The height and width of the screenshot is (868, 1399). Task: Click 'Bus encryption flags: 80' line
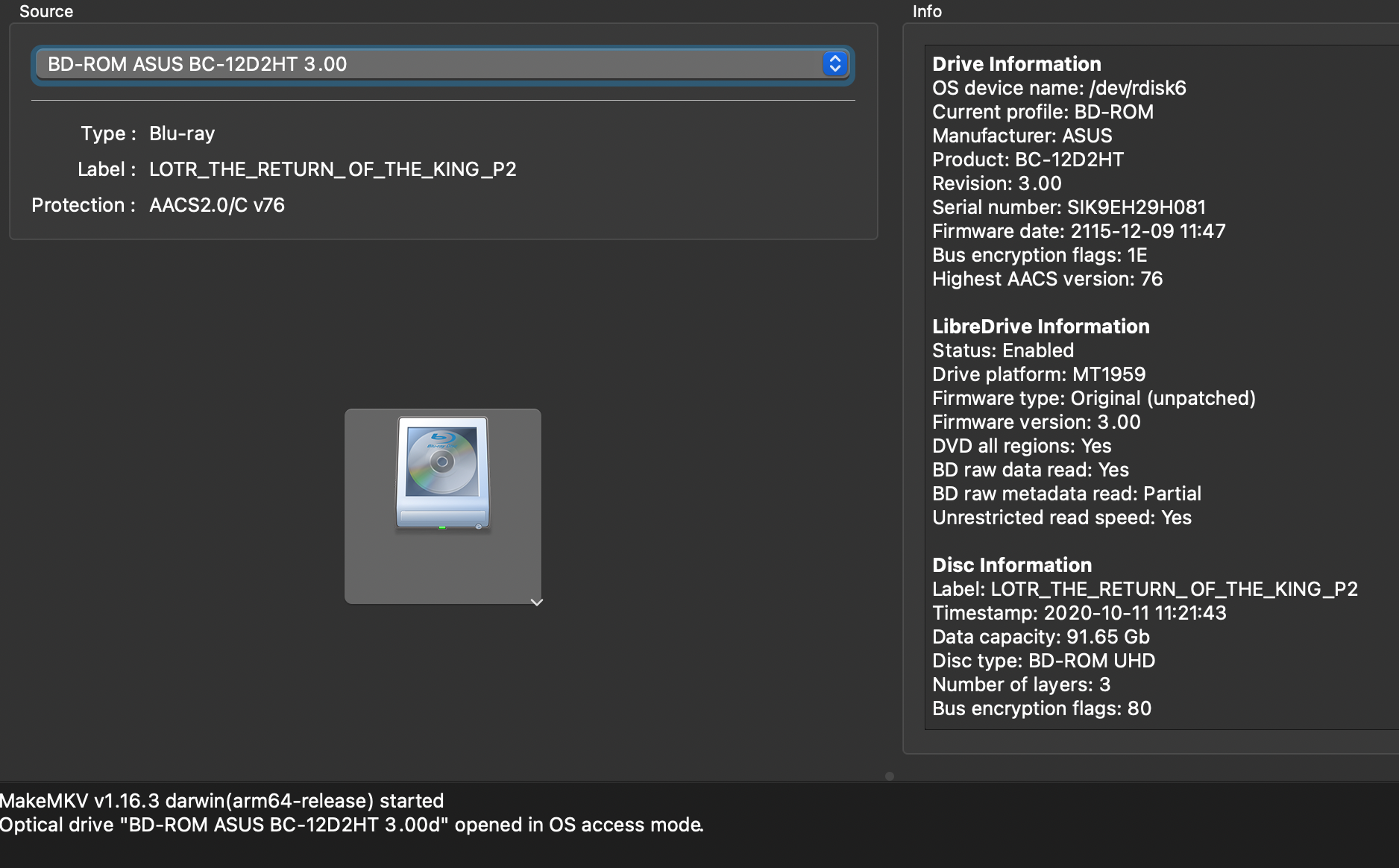[x=1042, y=708]
